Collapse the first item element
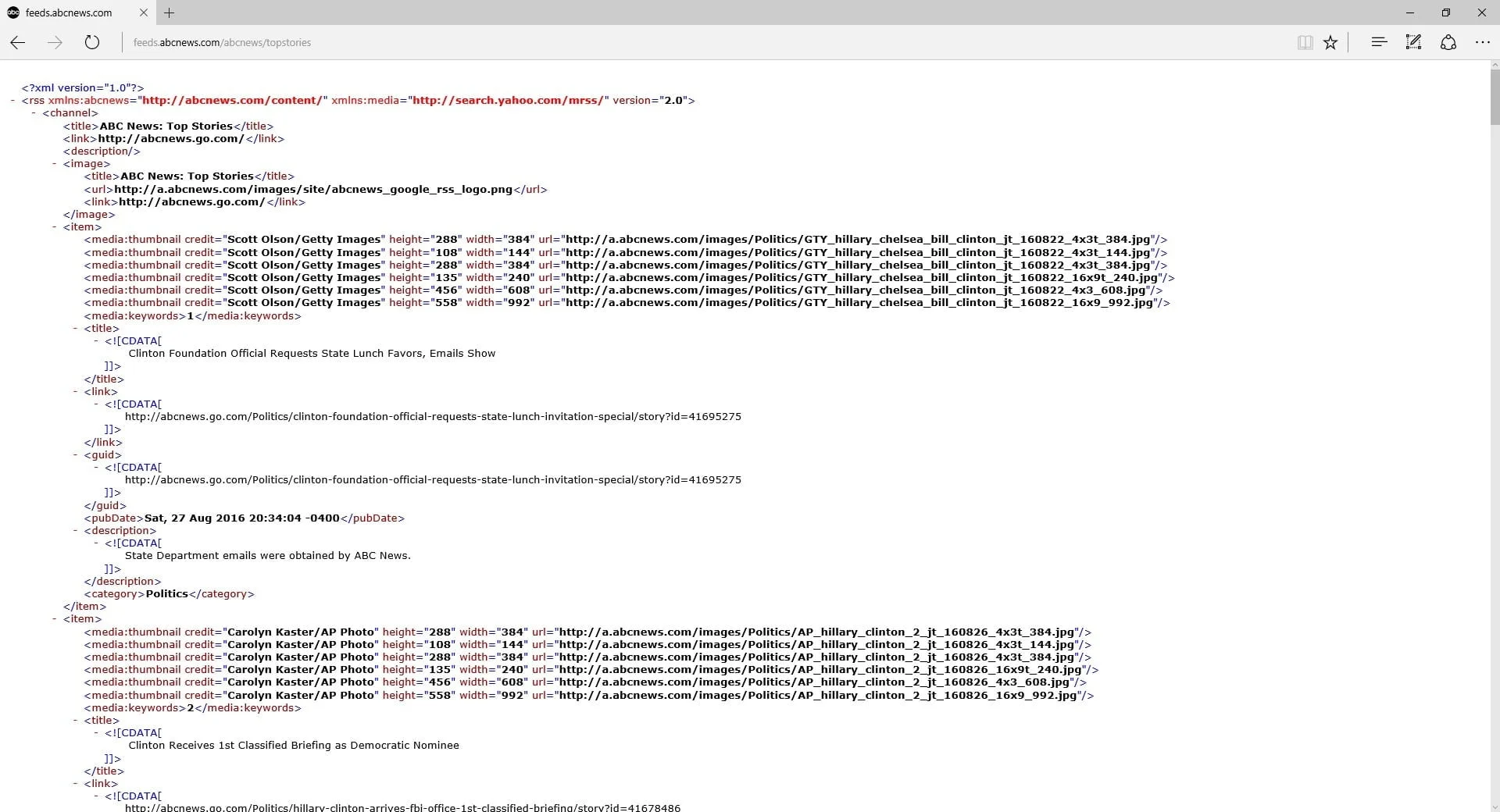The height and width of the screenshot is (812, 1500). pyautogui.click(x=52, y=227)
